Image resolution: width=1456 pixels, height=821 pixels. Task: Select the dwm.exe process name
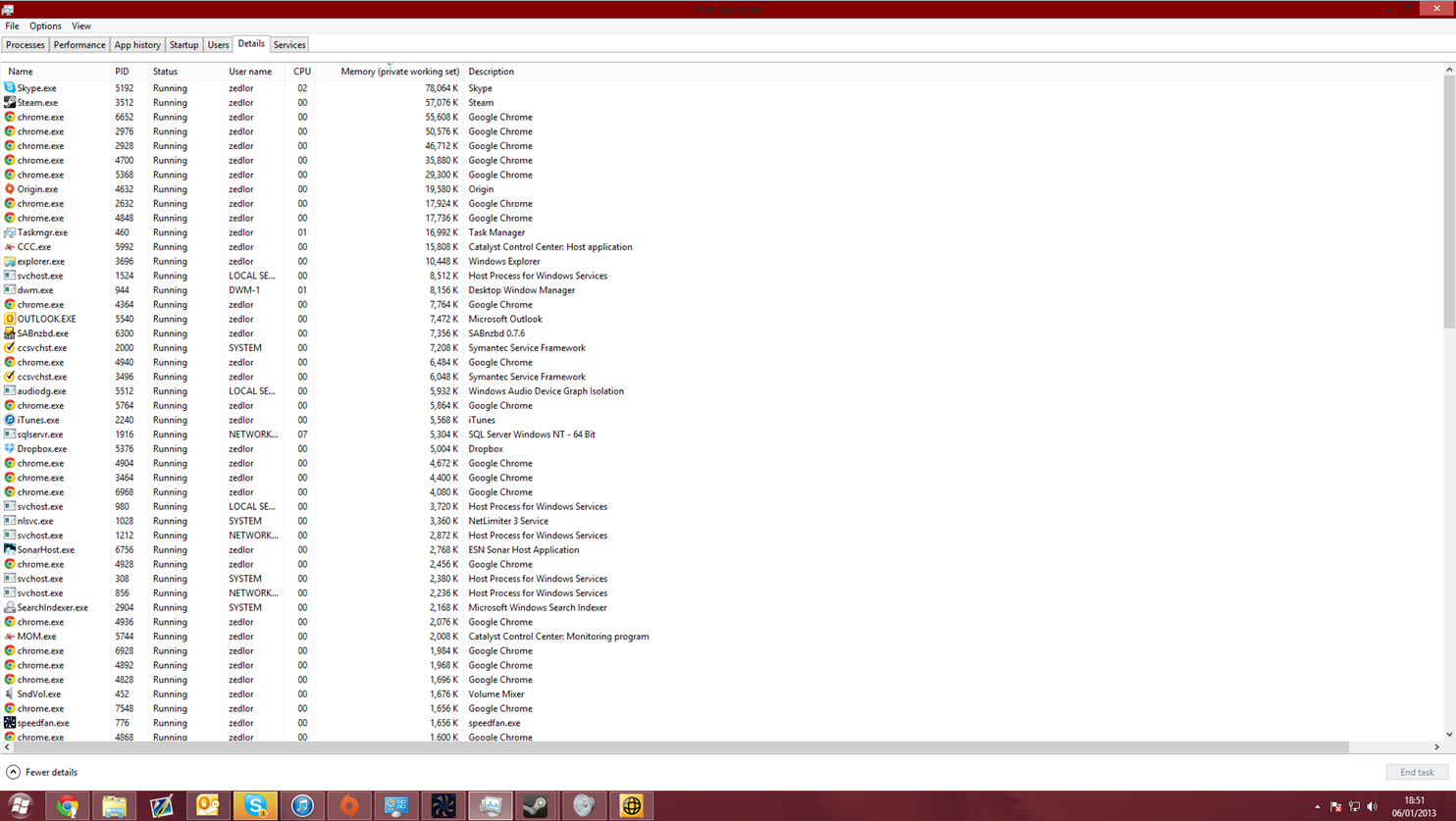(x=35, y=290)
